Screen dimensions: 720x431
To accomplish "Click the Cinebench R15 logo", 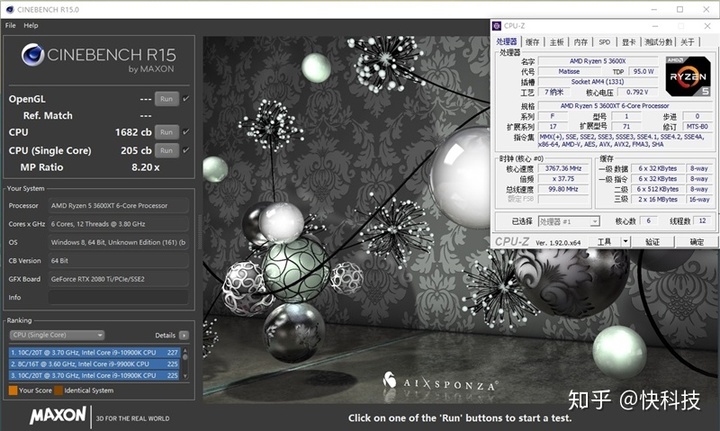I will click(x=98, y=57).
